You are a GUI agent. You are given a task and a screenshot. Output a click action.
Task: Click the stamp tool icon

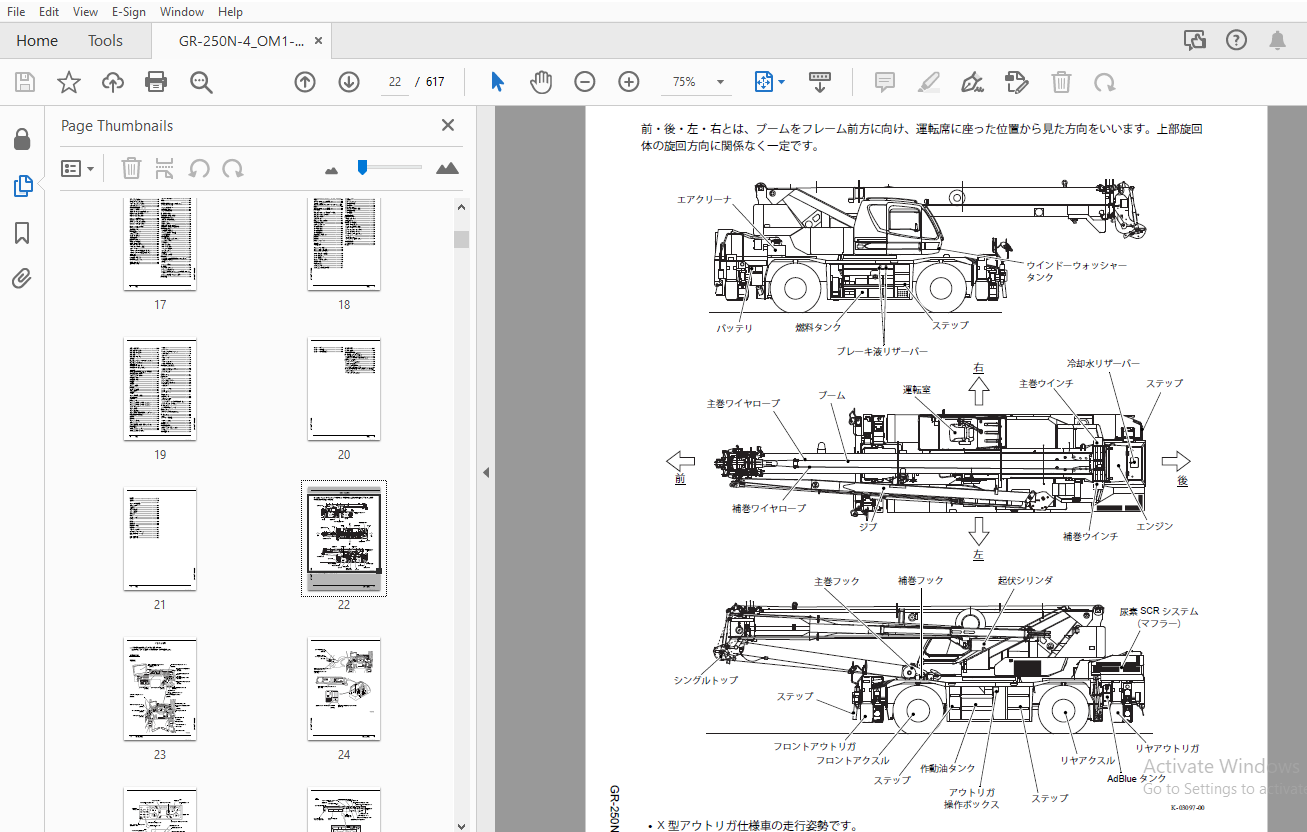click(1017, 82)
